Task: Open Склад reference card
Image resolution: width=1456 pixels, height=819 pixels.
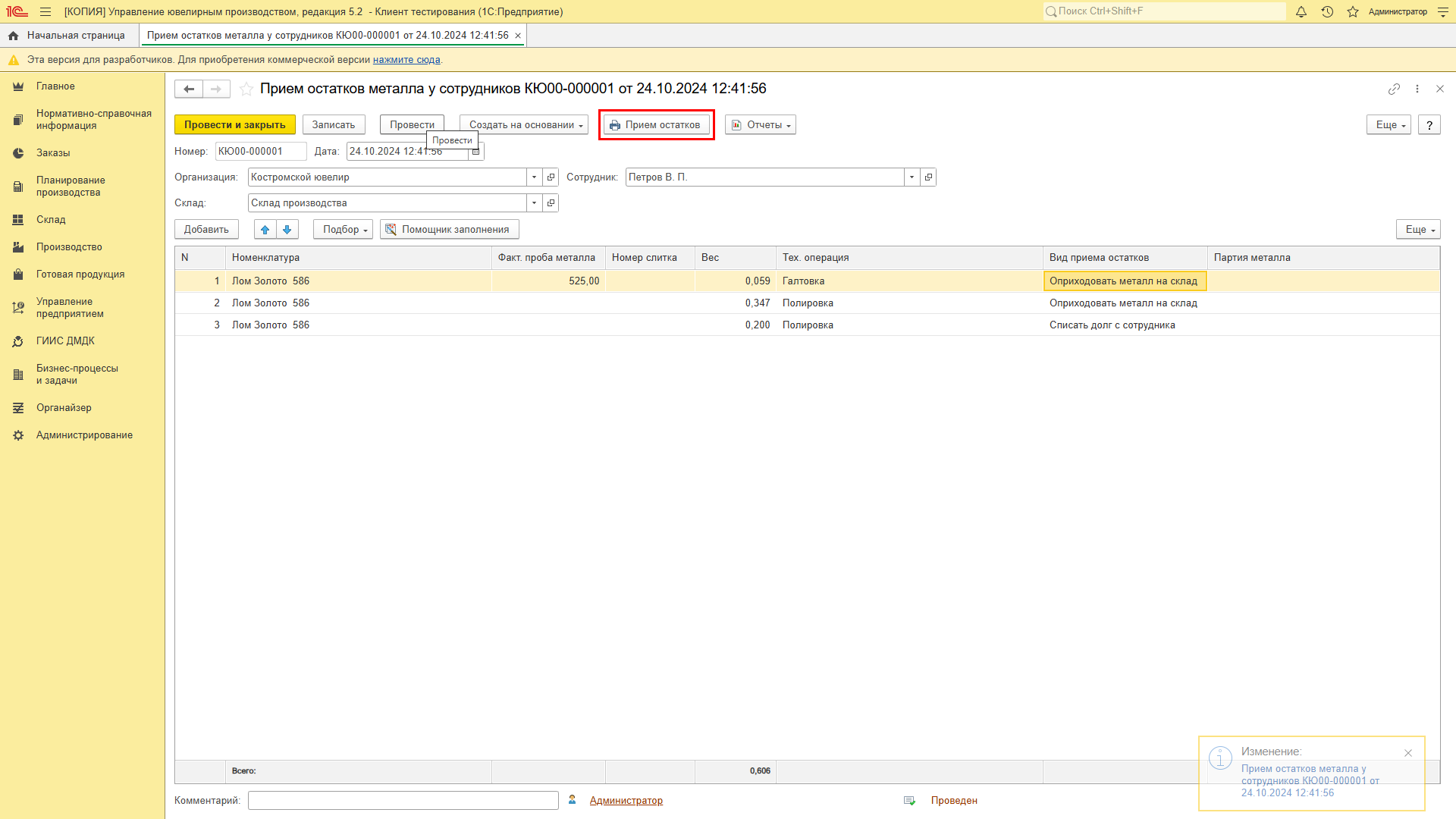Action: (x=551, y=203)
